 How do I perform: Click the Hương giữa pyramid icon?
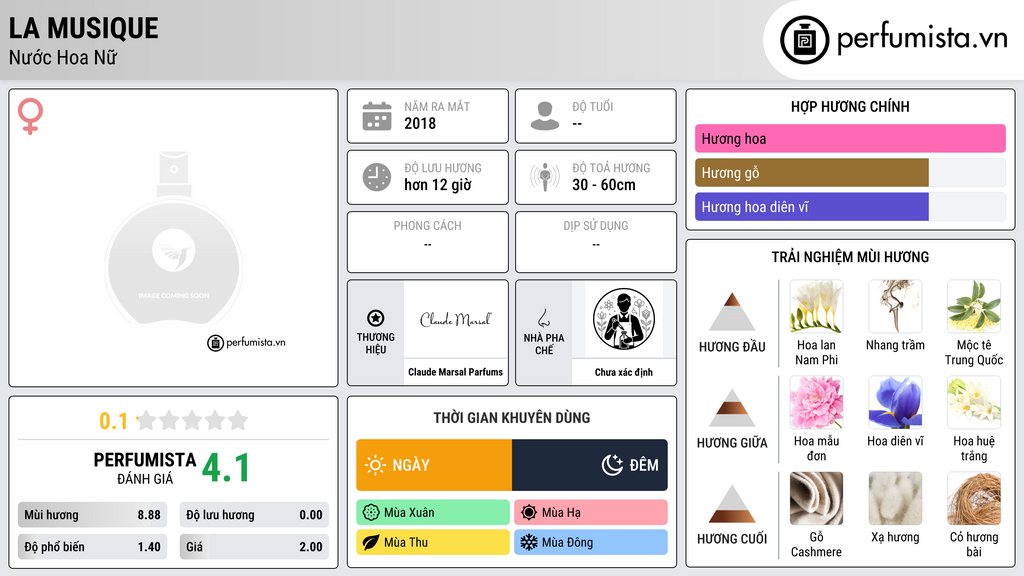pyautogui.click(x=732, y=408)
